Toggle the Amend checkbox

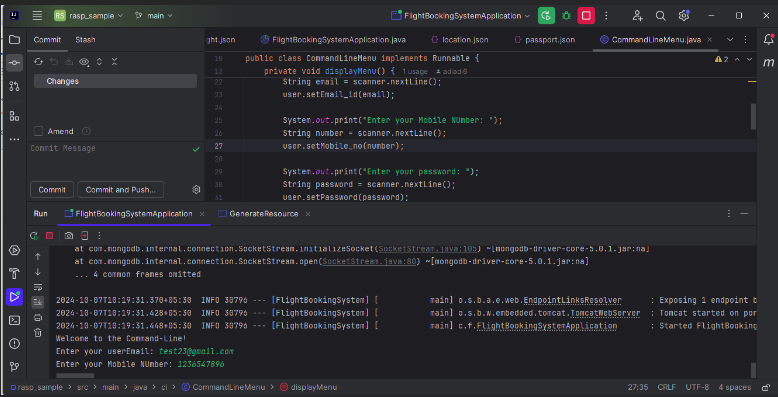coord(38,132)
